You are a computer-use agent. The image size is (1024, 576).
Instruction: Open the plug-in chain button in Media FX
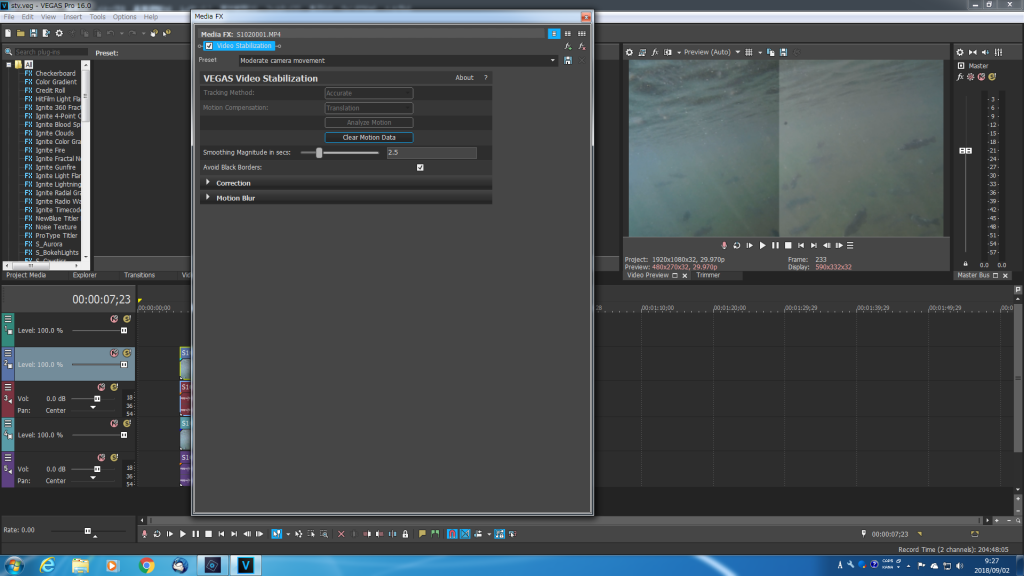(568, 46)
